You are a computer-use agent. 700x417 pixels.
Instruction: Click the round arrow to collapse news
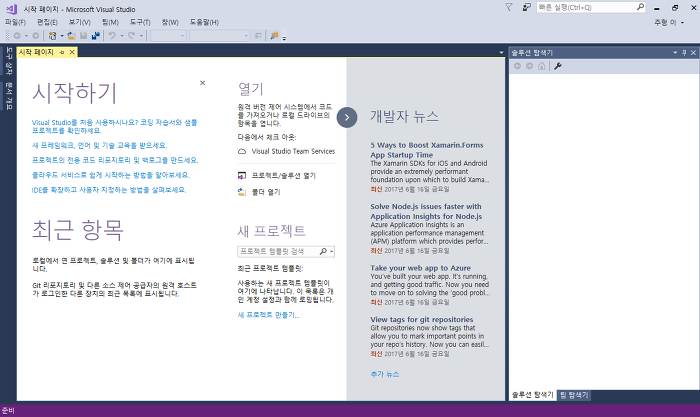pos(347,117)
